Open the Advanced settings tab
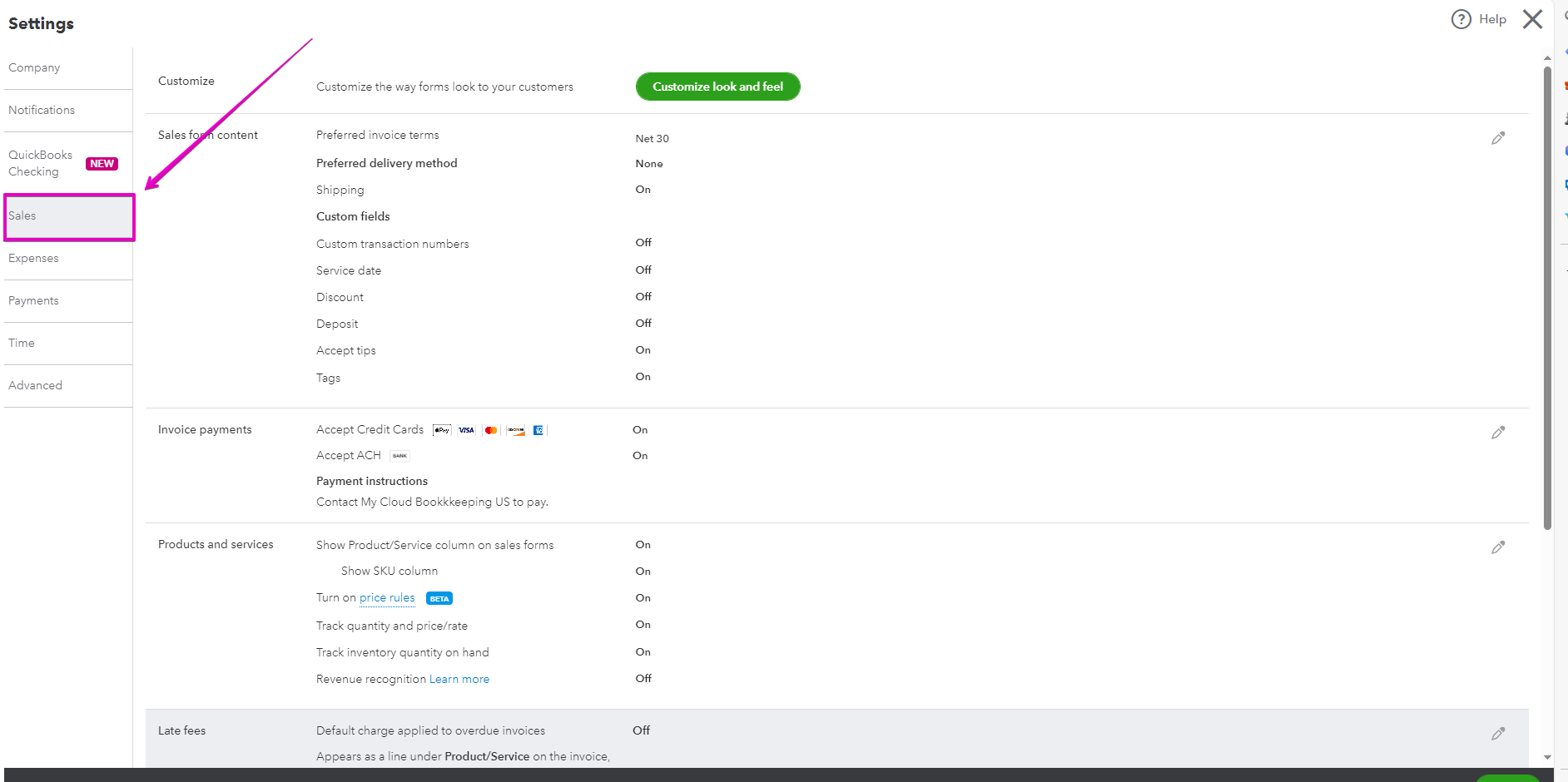1568x782 pixels. click(68, 386)
